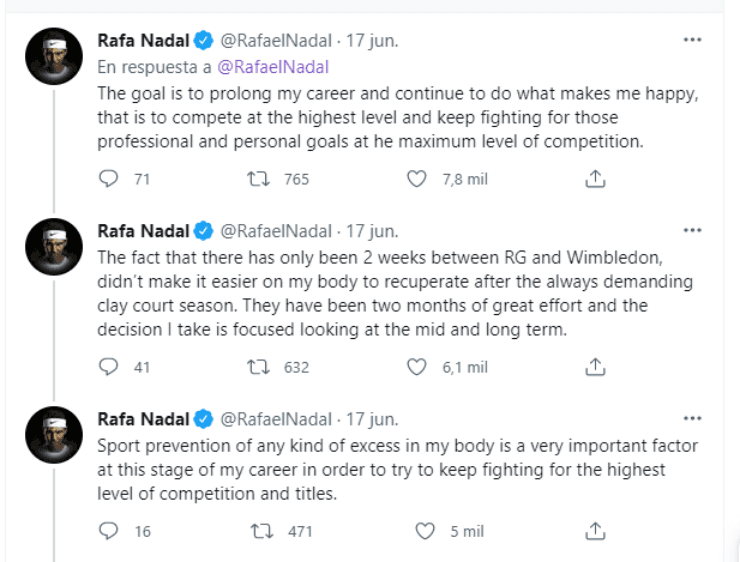Like the tweet with 5 mil likes
This screenshot has height=562, width=740.
click(x=426, y=531)
